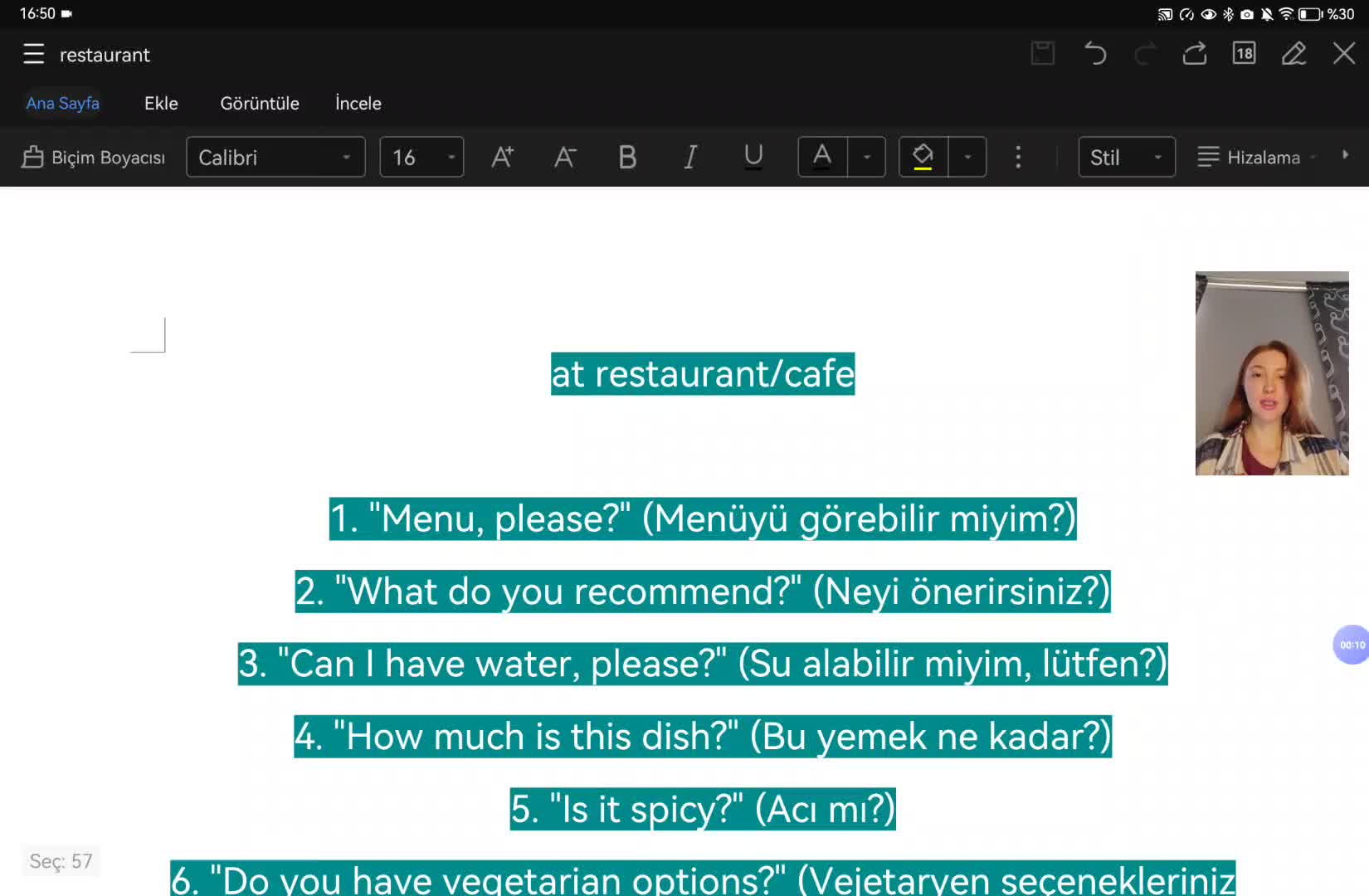Tap the Wi-Fi status icon
This screenshot has width=1369, height=896.
pos(1286,14)
